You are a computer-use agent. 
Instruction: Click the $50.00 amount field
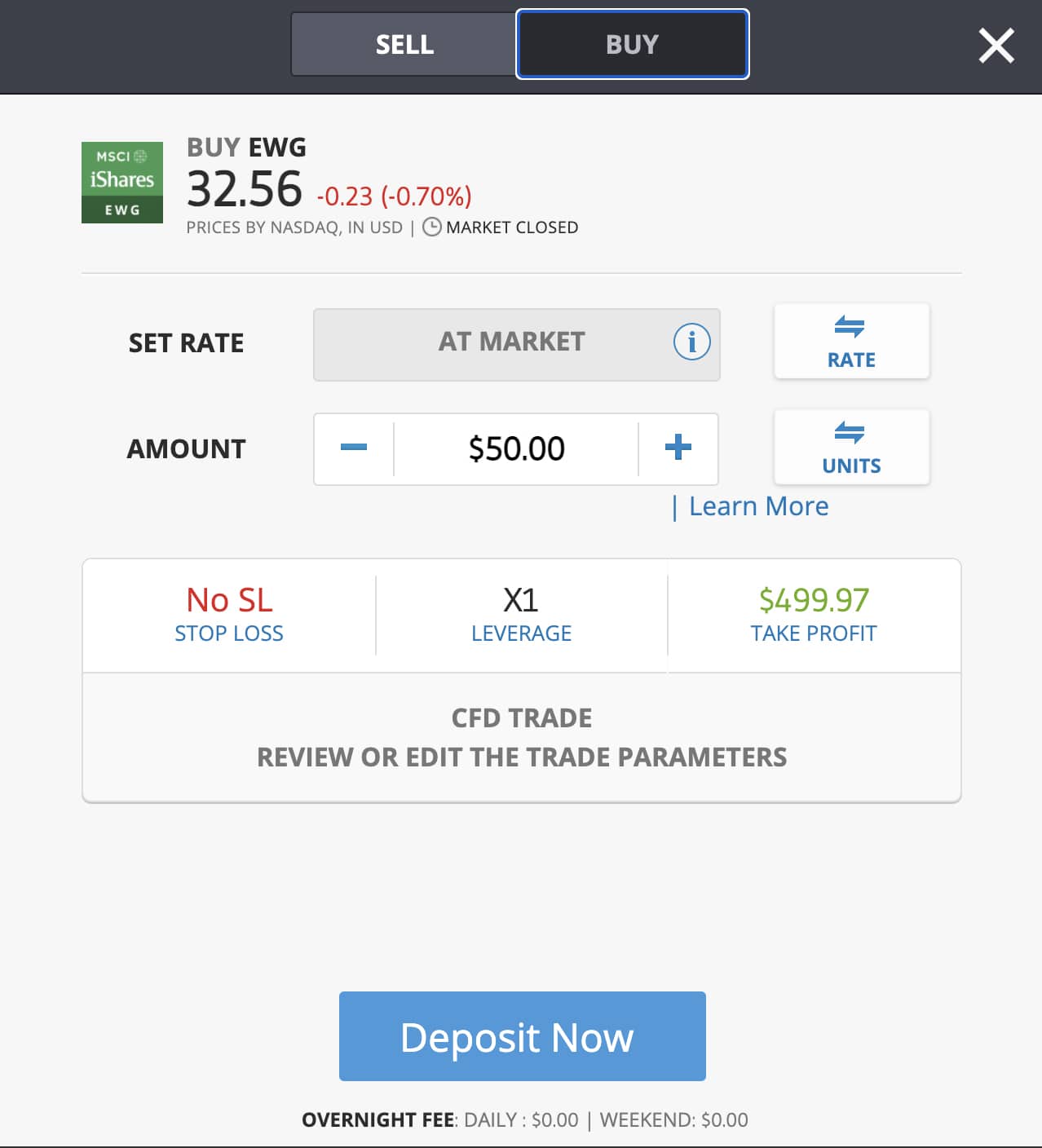(516, 448)
